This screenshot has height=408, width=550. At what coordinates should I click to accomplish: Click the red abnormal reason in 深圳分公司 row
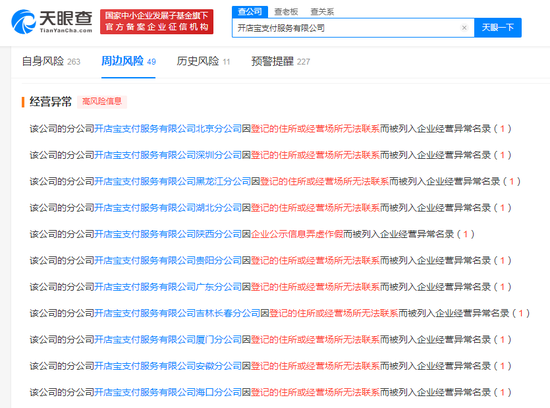coord(315,155)
